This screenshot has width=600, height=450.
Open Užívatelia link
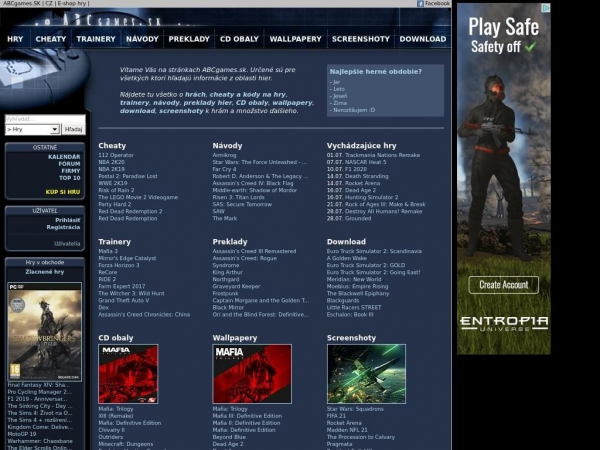[67, 244]
